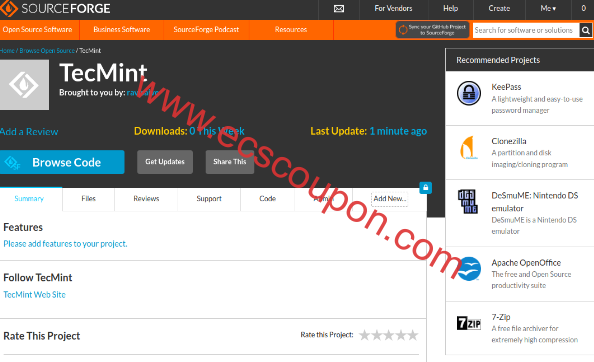Click 'A partition and disk imaging/cloning program'
Image resolution: width=594 pixels, height=362 pixels.
click(530, 158)
